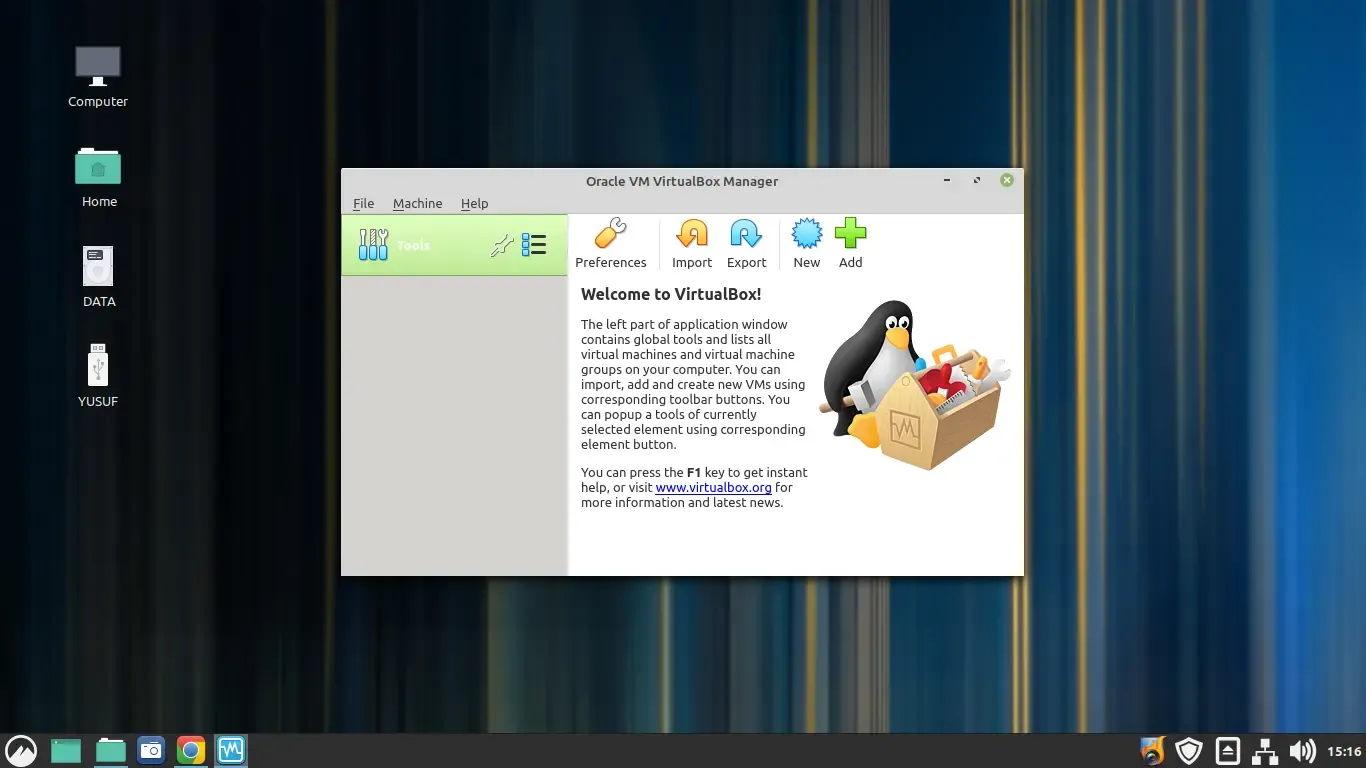
Task: Open VirtualBox Preferences from the toolbar
Action: [x=610, y=244]
